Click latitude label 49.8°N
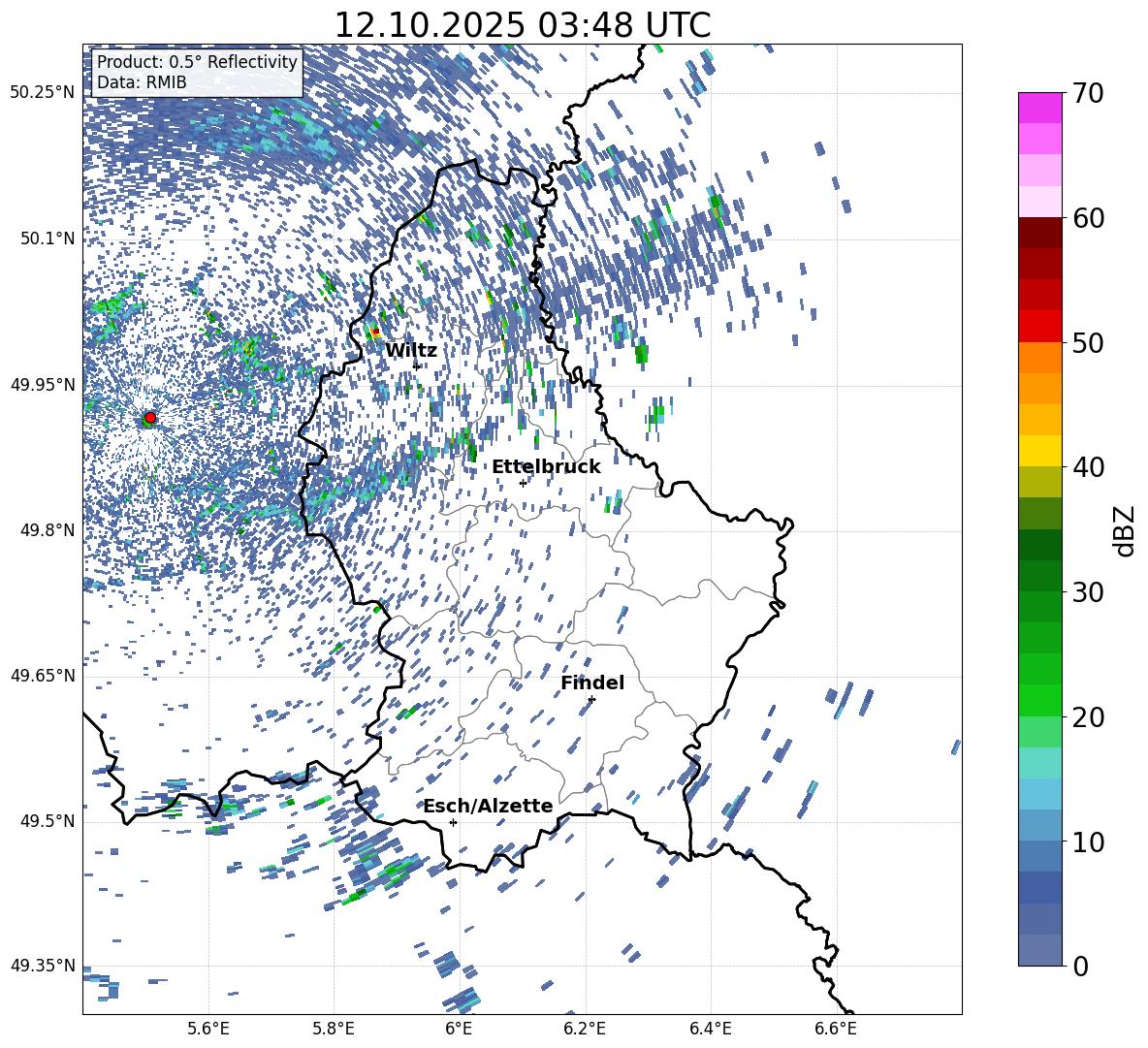 coord(47,530)
